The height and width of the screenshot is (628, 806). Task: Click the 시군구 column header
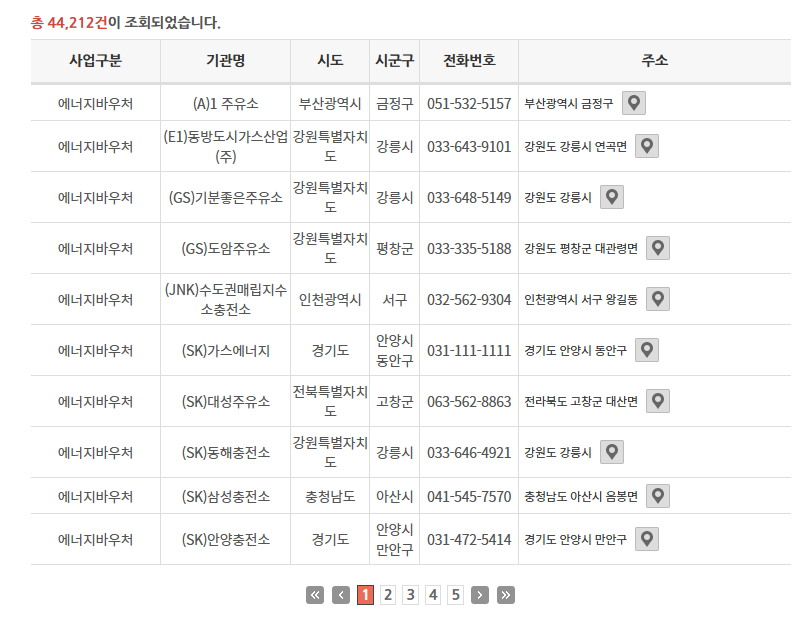point(394,61)
